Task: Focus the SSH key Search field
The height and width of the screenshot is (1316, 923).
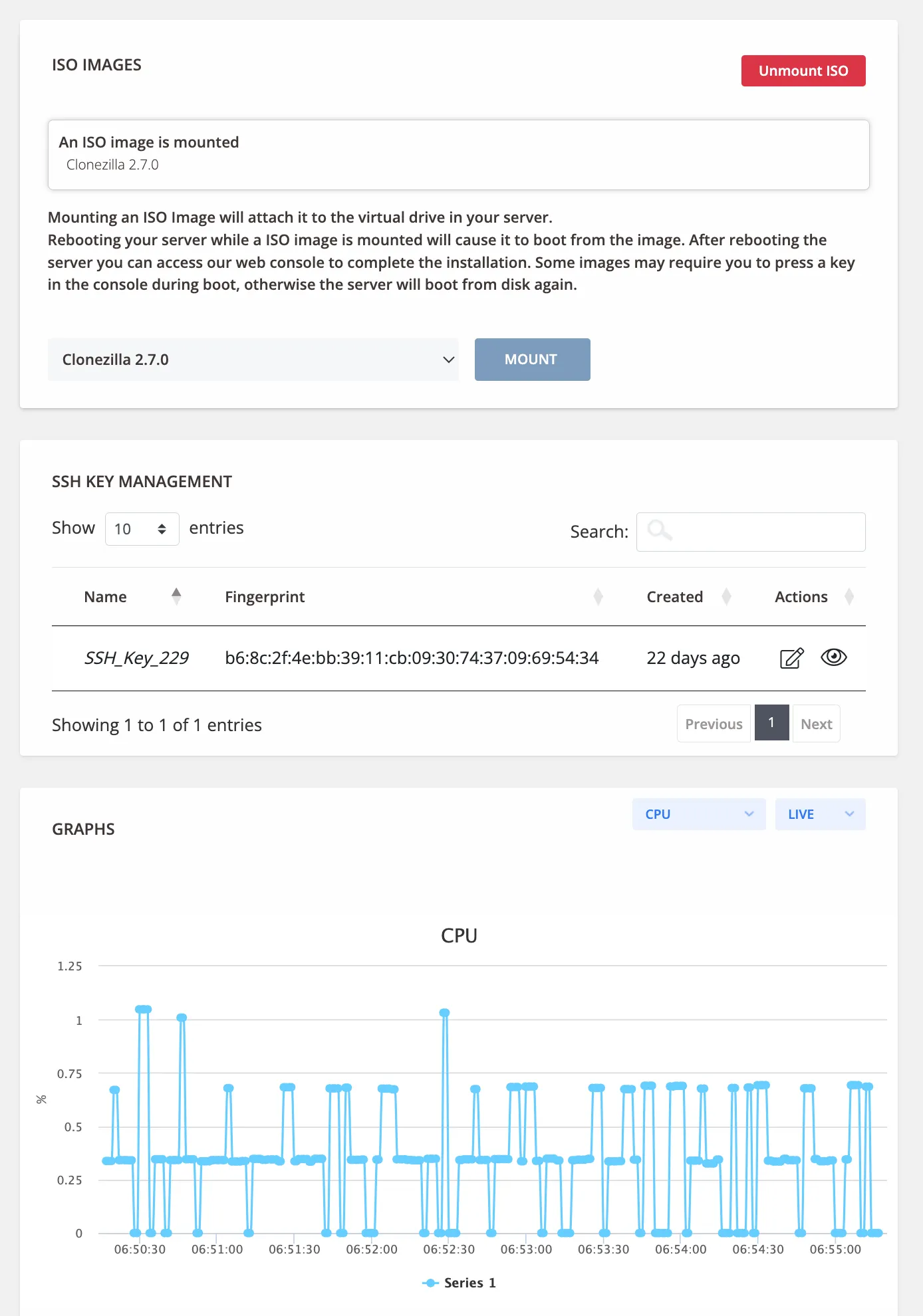Action: pos(751,532)
